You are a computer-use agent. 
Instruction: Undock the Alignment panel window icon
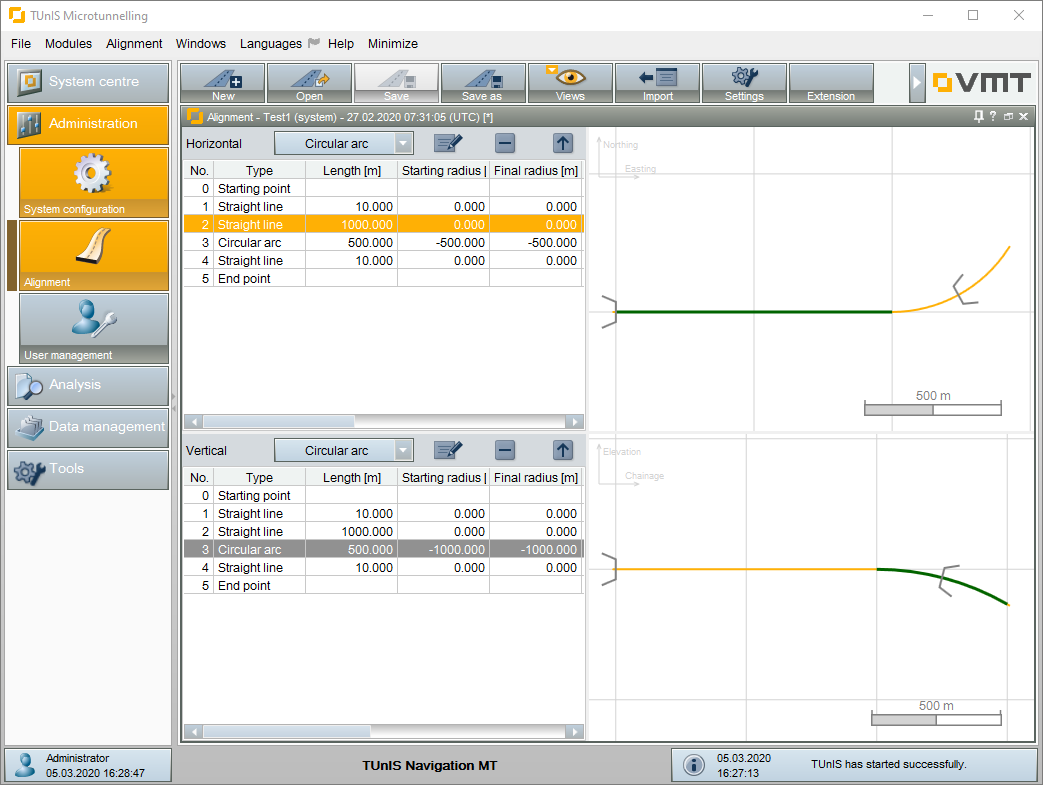tap(1008, 116)
